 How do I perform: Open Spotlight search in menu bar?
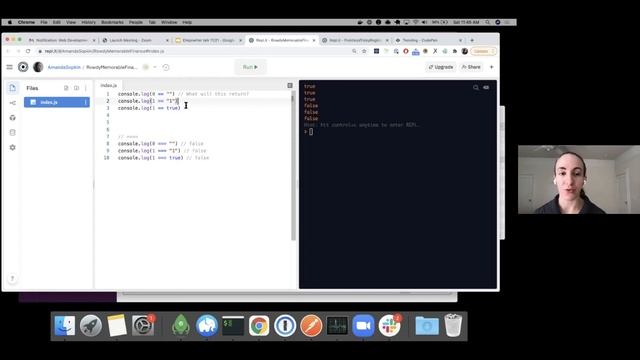488,22
